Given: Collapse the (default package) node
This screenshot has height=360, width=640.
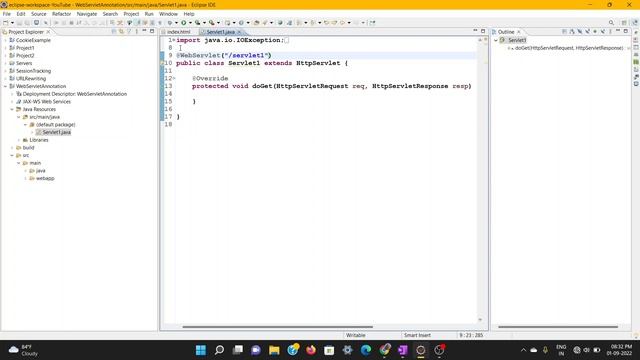Looking at the screenshot, I should point(25,124).
